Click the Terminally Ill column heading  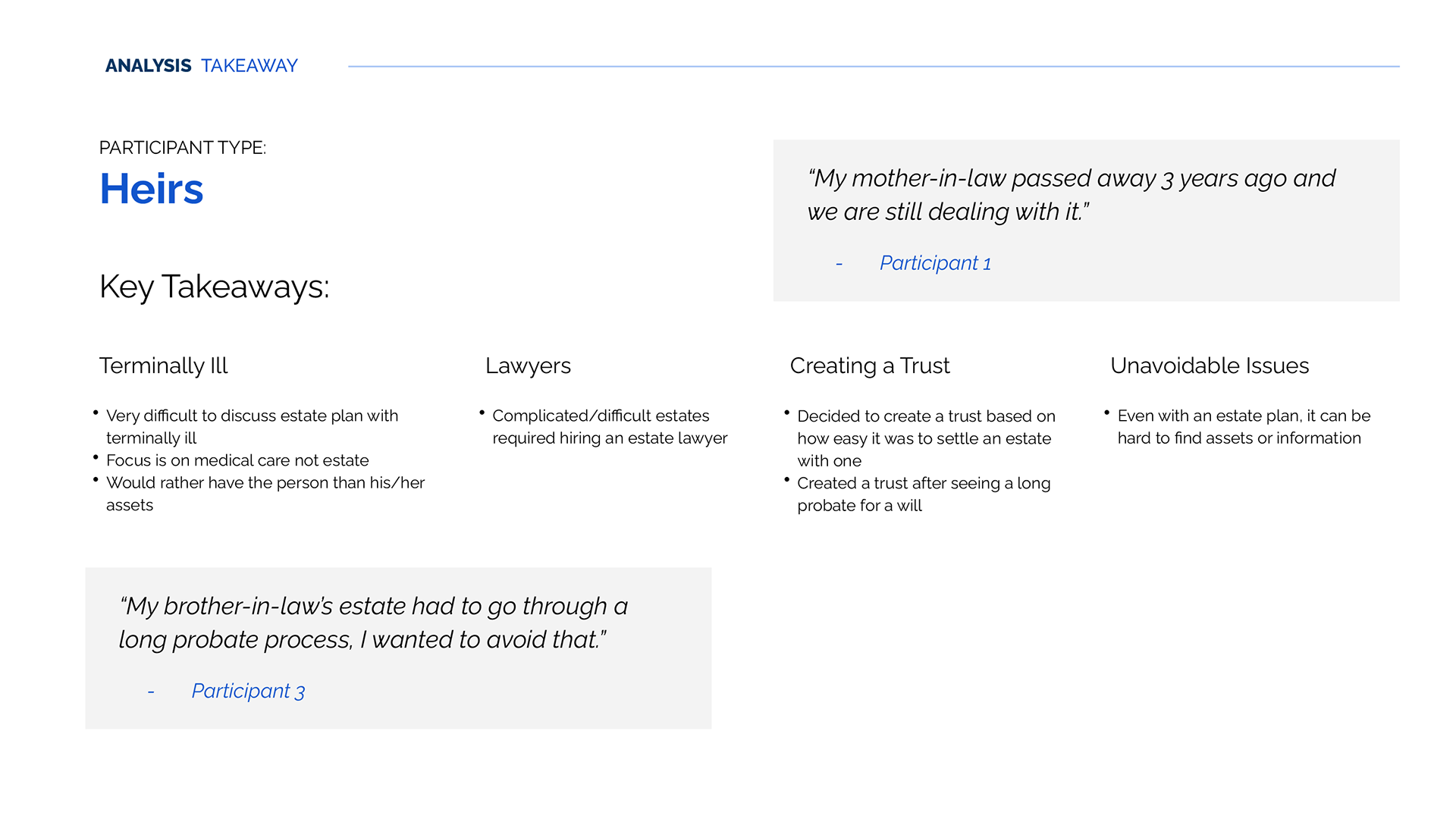tap(164, 366)
